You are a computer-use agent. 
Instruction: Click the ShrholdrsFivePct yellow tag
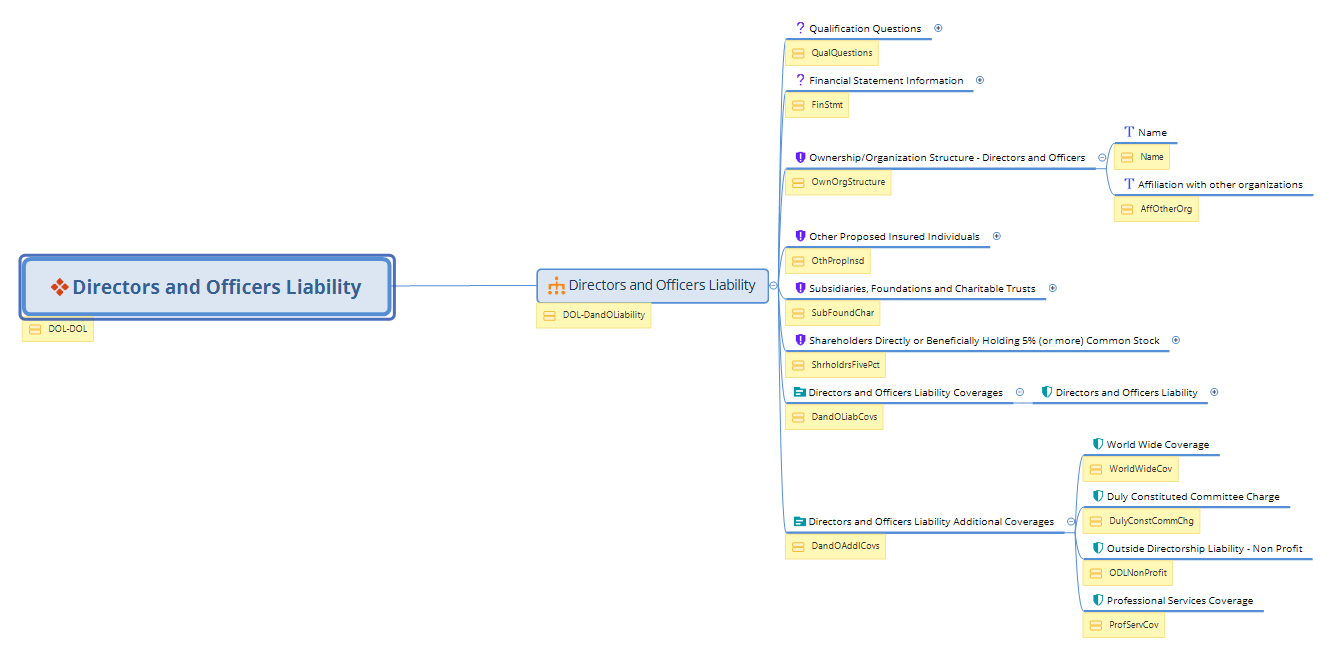(x=835, y=366)
